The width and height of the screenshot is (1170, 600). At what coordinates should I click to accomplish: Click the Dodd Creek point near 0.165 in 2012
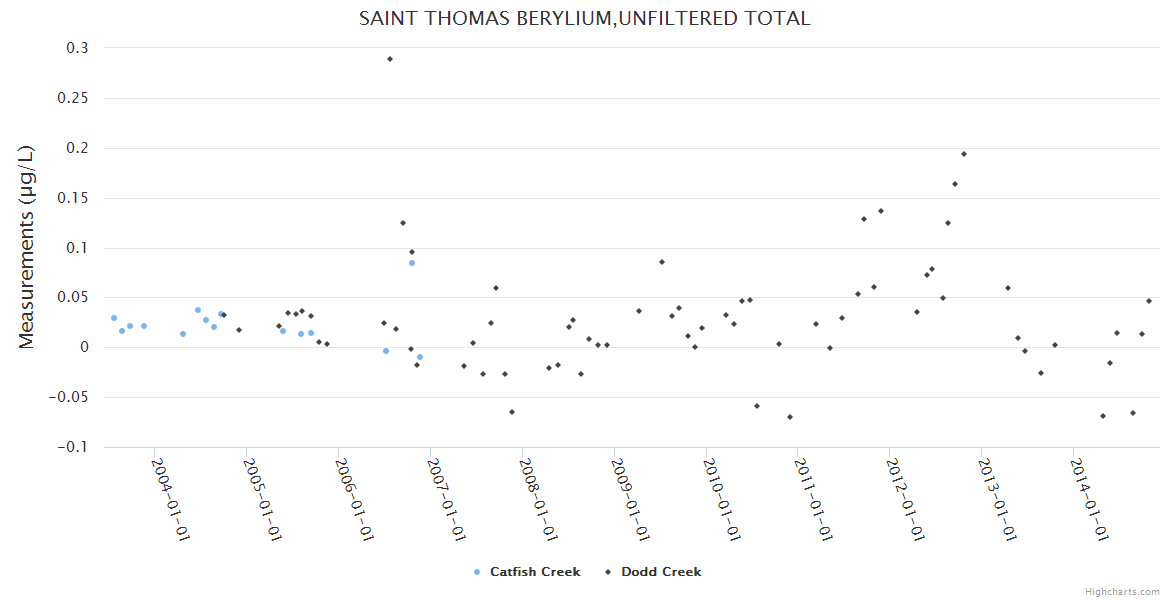955,184
